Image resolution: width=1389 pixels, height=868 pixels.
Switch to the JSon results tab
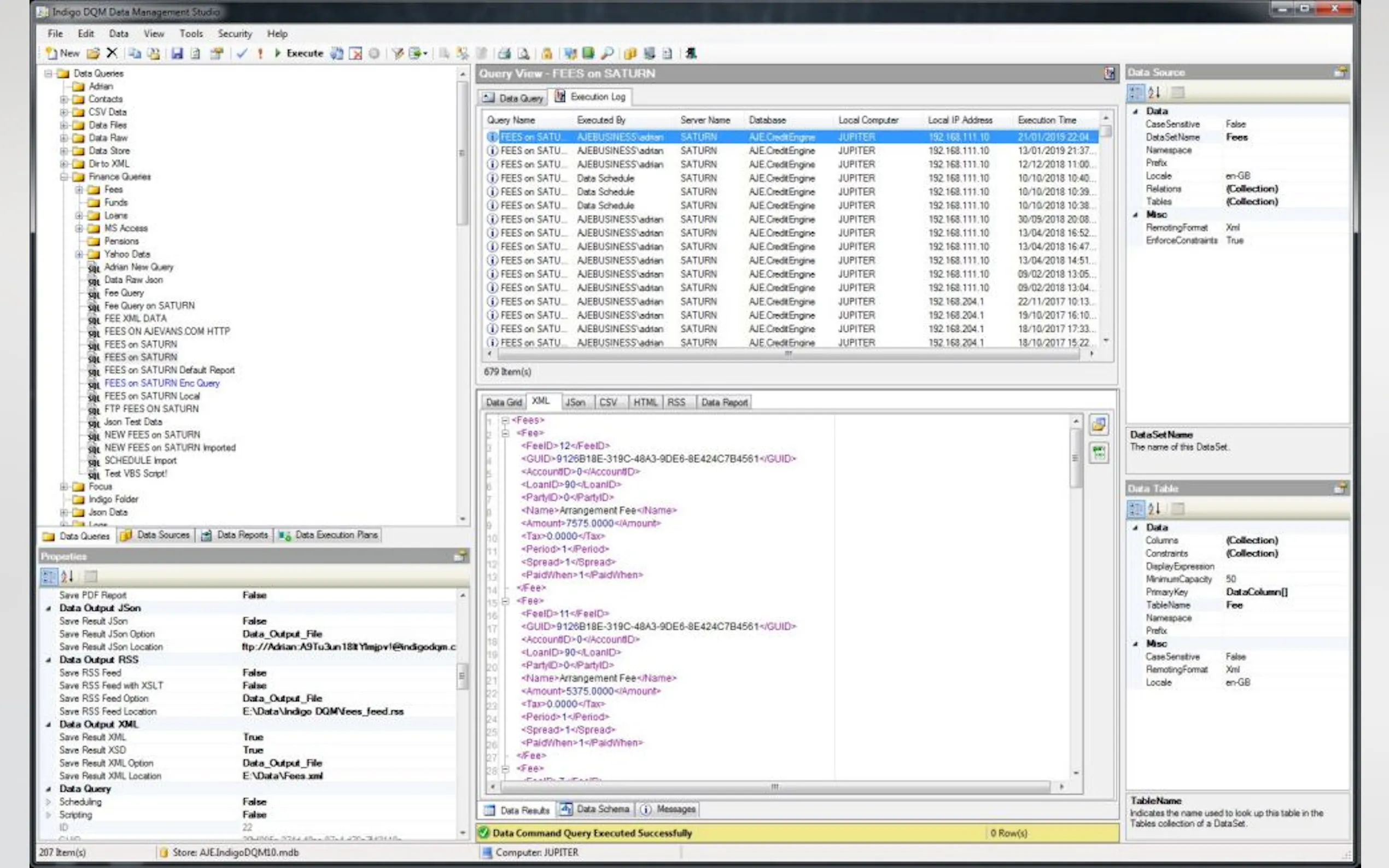click(575, 402)
